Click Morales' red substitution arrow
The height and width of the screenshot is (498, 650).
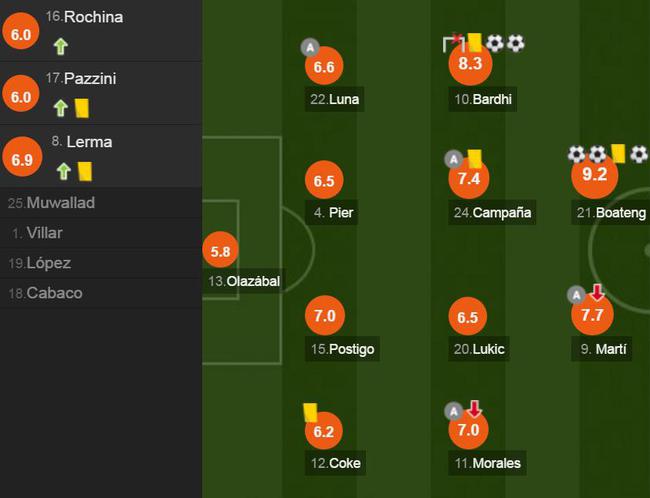click(x=475, y=408)
